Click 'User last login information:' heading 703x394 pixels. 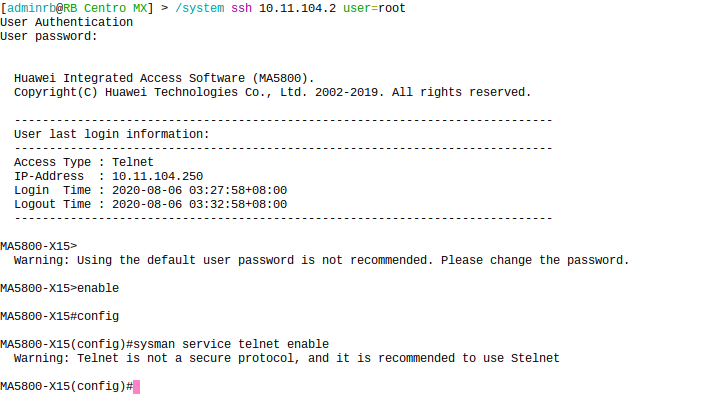[x=112, y=134]
